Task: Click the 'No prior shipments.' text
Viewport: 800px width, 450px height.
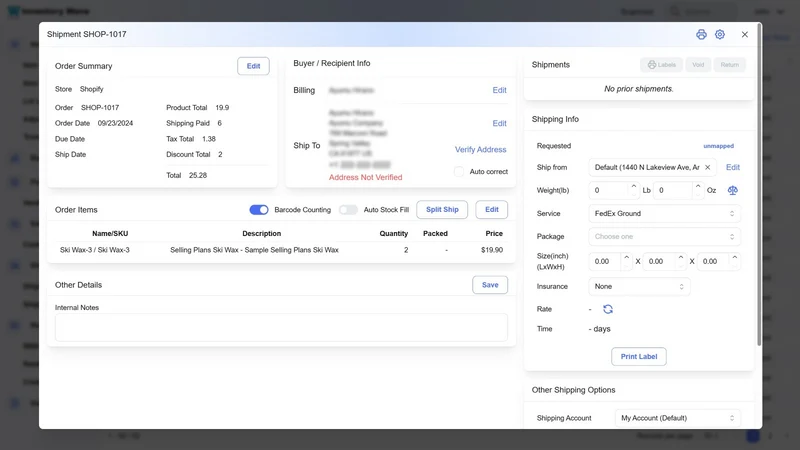Action: click(x=639, y=89)
